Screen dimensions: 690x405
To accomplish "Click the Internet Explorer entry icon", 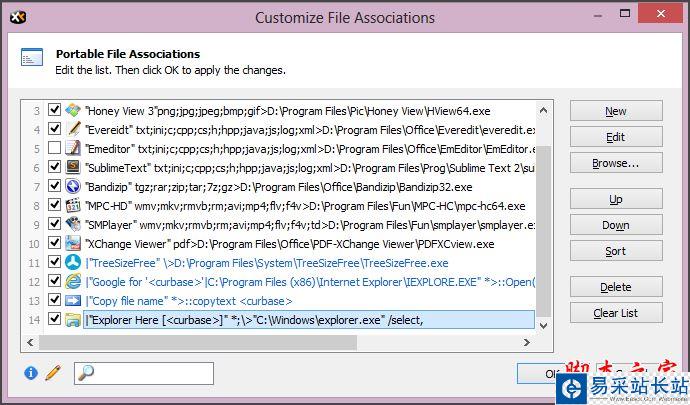I will coord(74,281).
